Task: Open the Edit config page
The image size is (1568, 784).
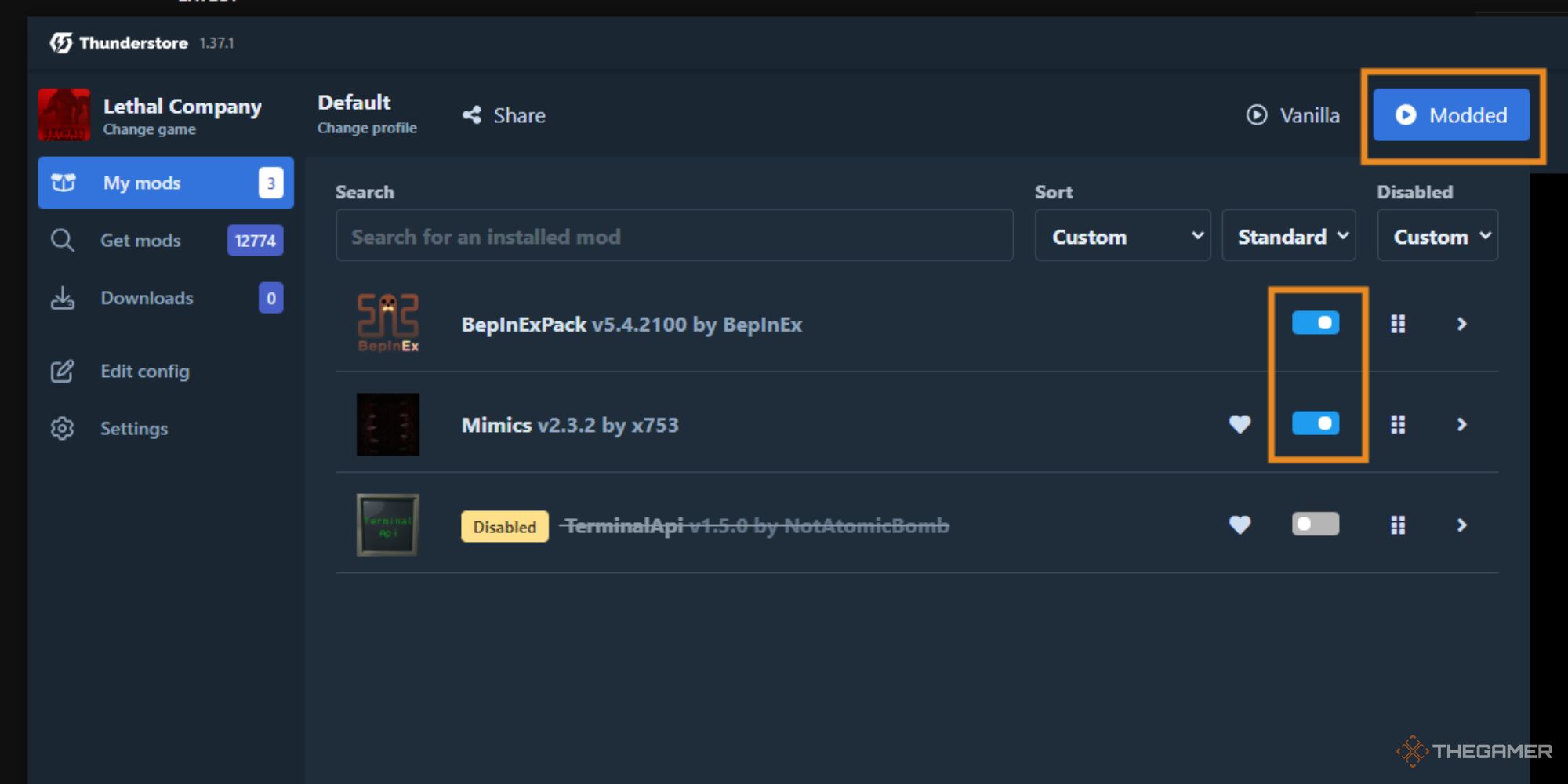Action: click(165, 371)
